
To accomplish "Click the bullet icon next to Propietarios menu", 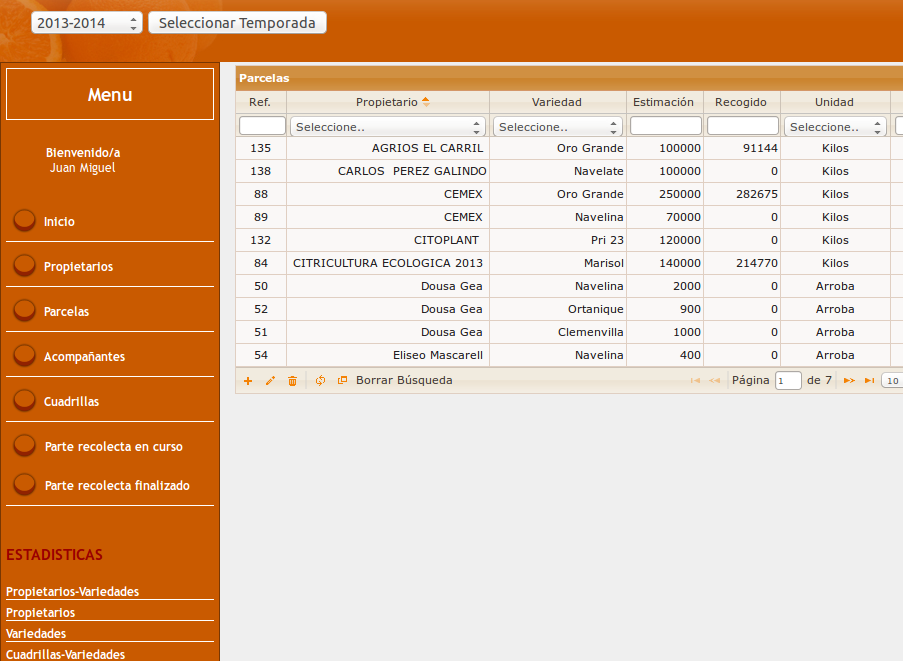I will coord(24,265).
